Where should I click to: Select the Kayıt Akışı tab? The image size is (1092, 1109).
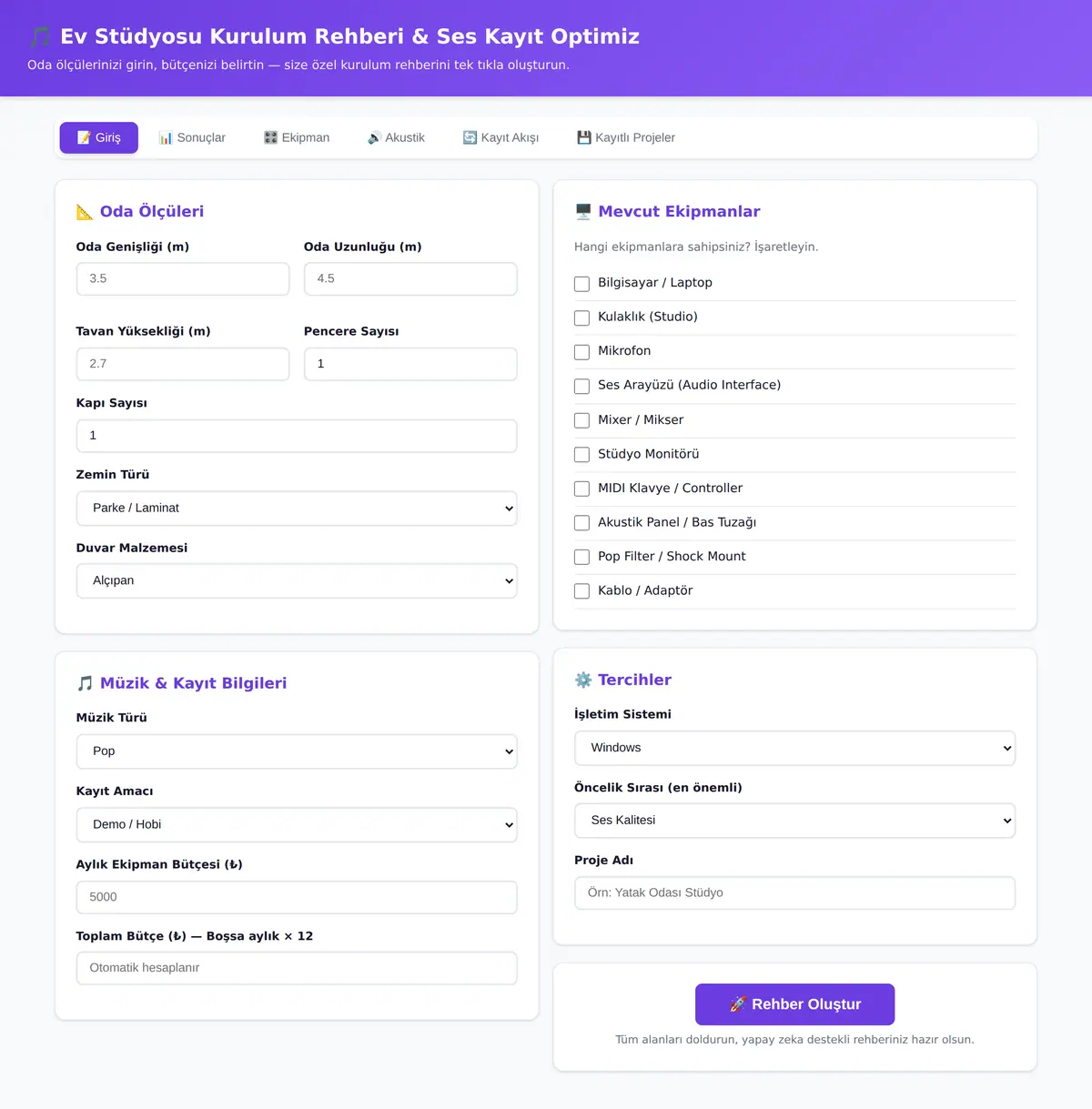pos(500,137)
